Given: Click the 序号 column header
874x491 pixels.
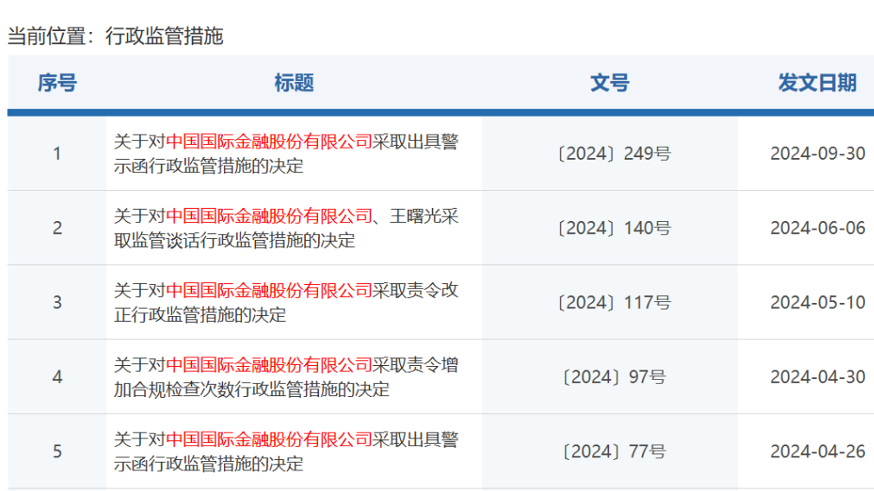Looking at the screenshot, I should coord(57,83).
